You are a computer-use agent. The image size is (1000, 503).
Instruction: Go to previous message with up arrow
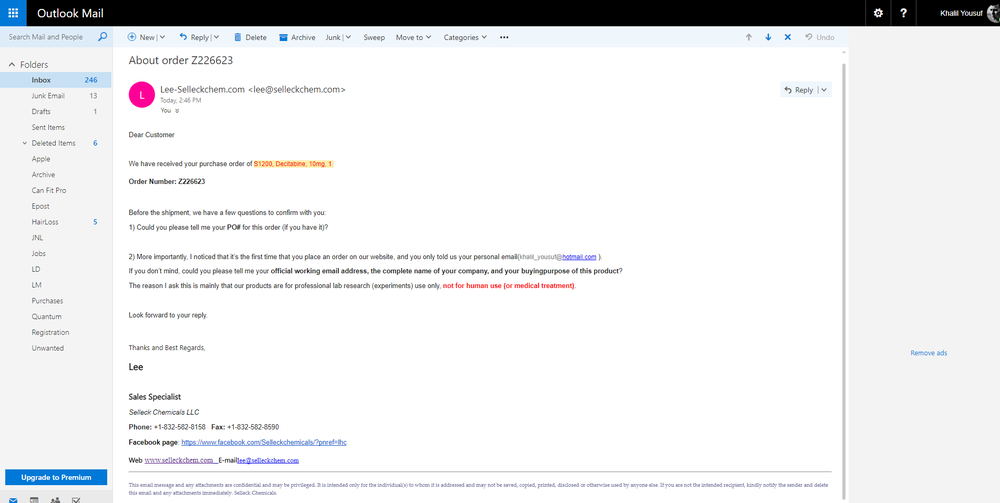coord(748,37)
